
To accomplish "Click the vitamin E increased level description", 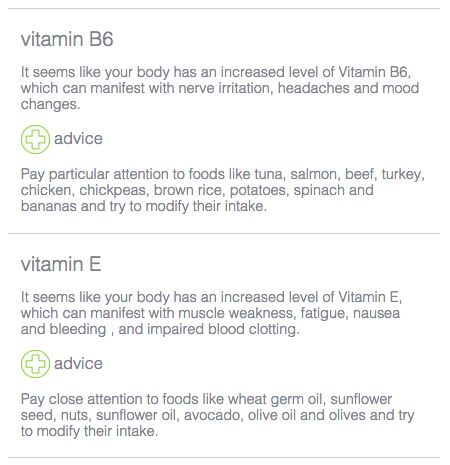I will pyautogui.click(x=211, y=313).
